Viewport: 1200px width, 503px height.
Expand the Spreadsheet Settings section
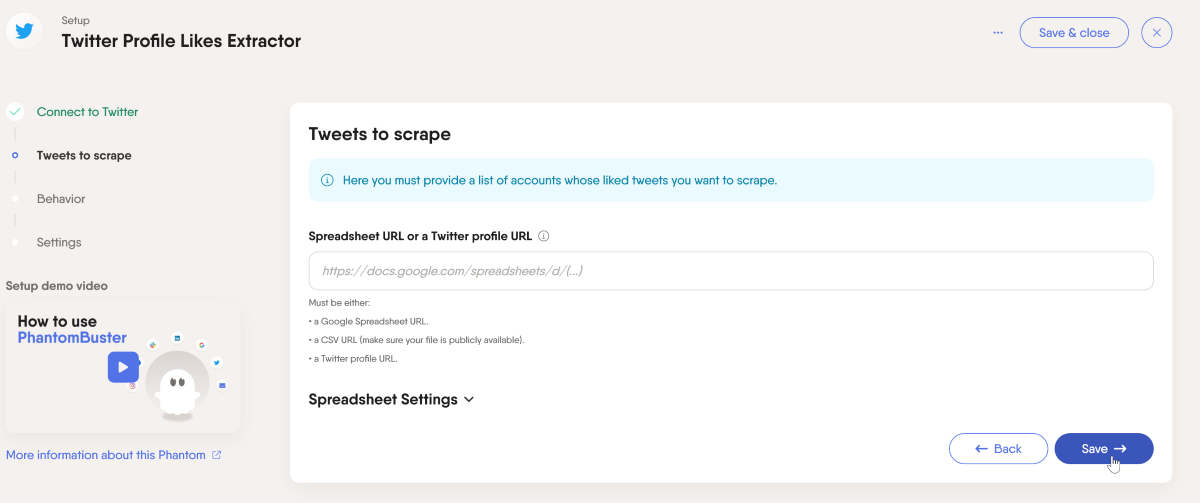391,399
